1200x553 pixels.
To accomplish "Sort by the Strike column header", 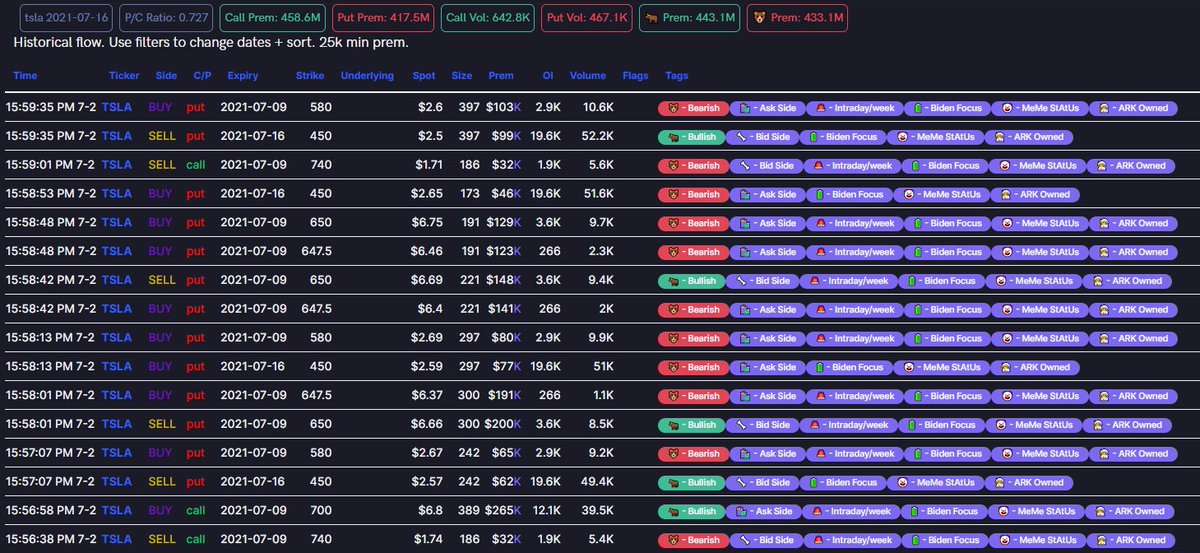I will 310,76.
